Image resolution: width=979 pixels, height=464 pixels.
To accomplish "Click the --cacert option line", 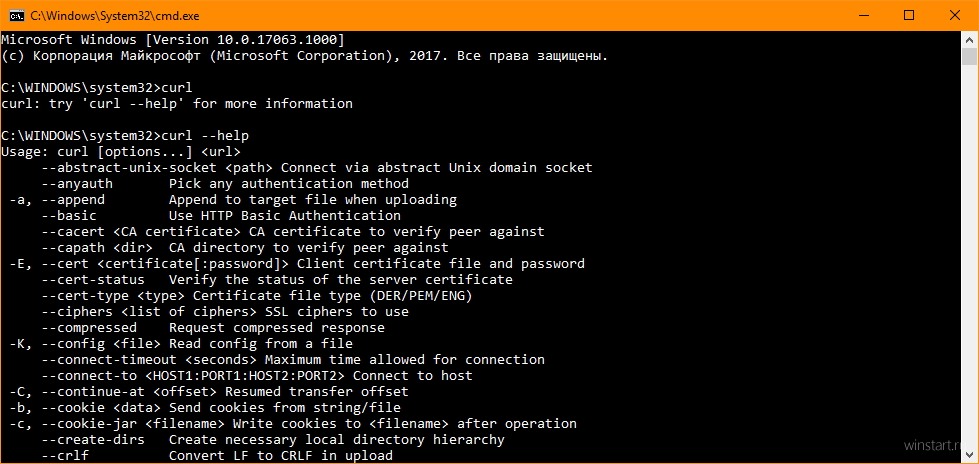I will (x=293, y=232).
